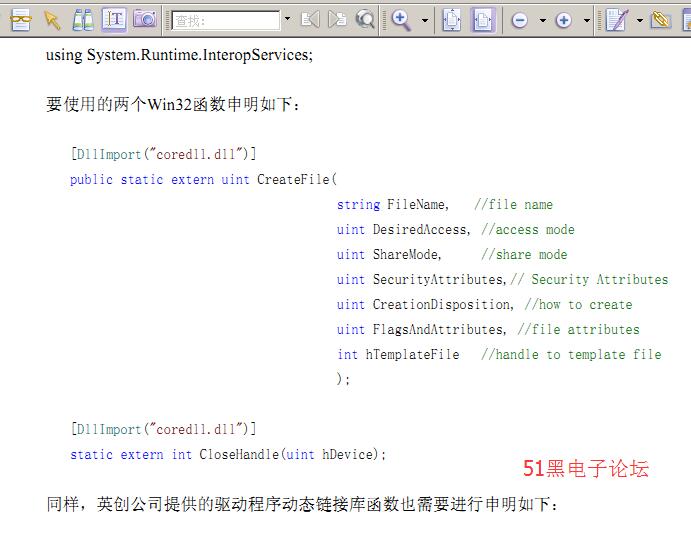
Task: Click the 'uint SecurityAttributes,' parameter
Action: (422, 279)
